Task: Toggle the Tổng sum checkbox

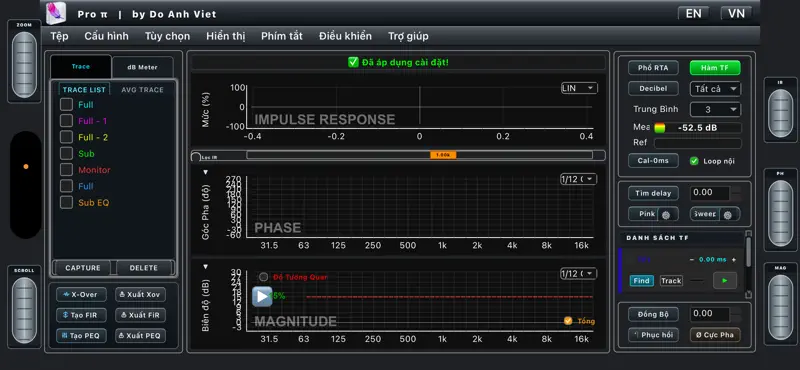Action: pyautogui.click(x=568, y=320)
